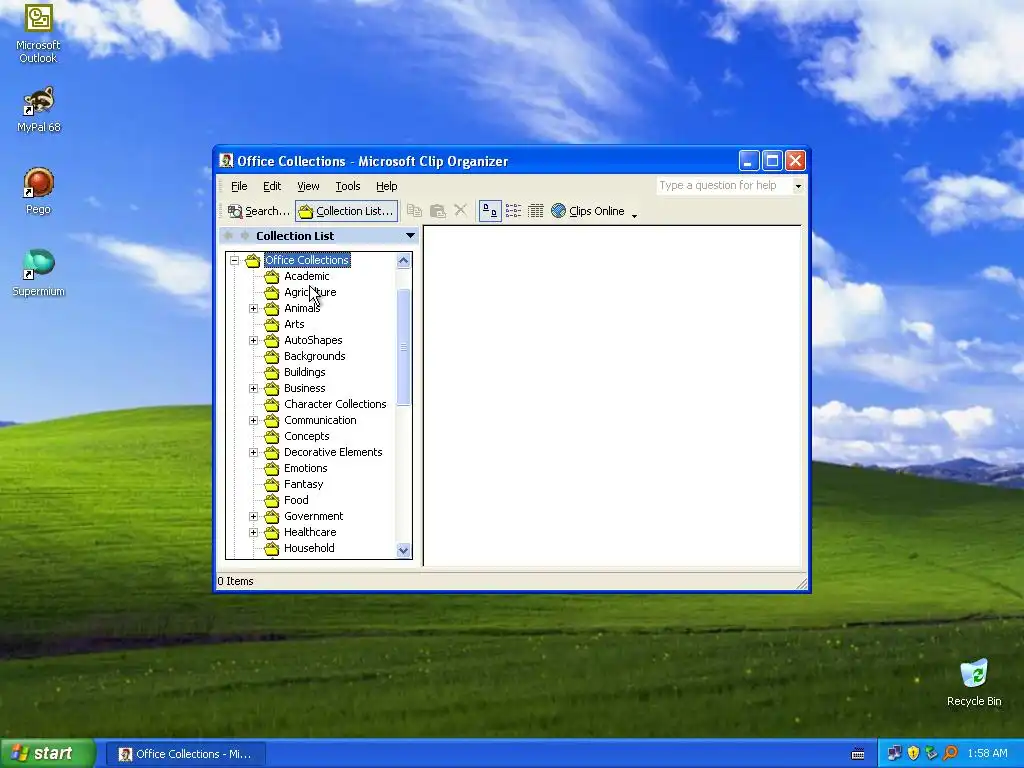Image resolution: width=1024 pixels, height=768 pixels.
Task: Open the Collection List pane dropdown arrow
Action: click(410, 236)
